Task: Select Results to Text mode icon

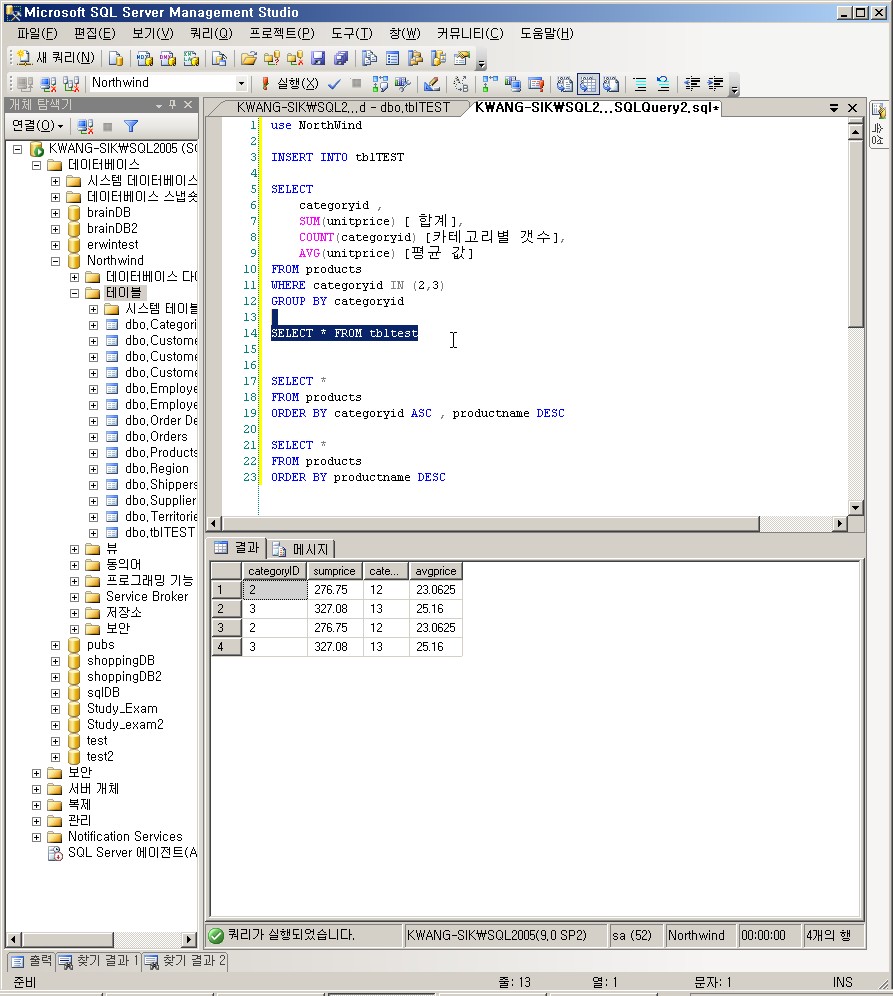Action: coord(565,83)
